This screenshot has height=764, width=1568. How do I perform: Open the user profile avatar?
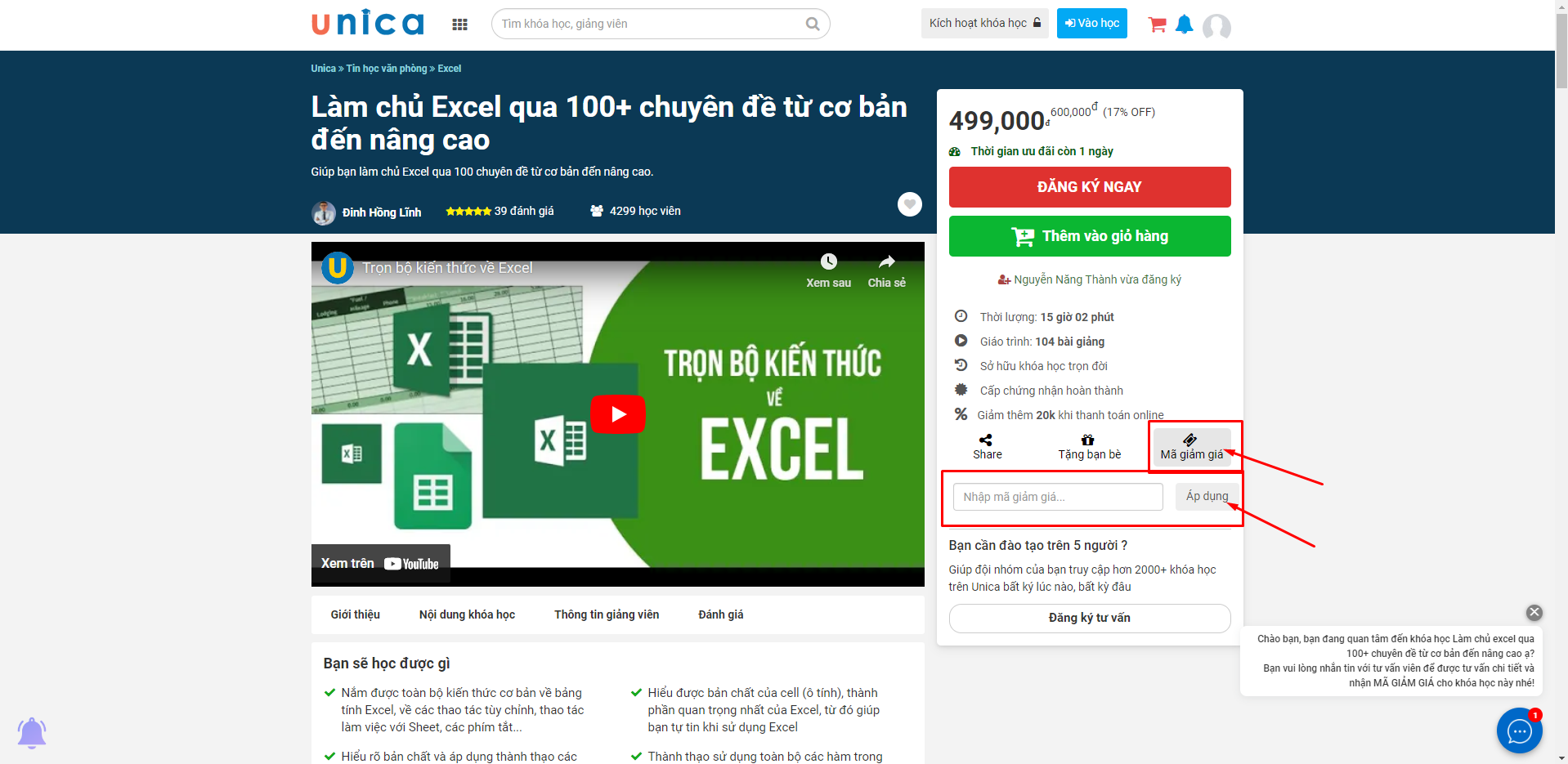[x=1216, y=27]
